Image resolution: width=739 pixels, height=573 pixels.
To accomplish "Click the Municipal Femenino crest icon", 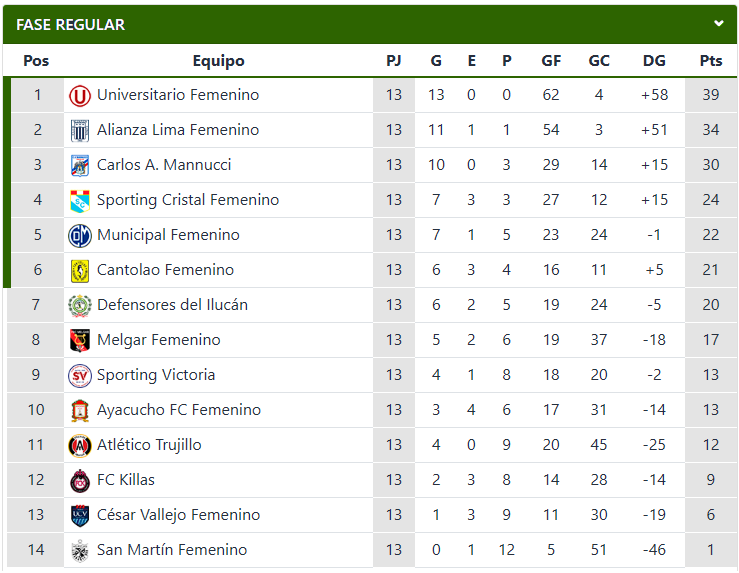I will (80, 236).
